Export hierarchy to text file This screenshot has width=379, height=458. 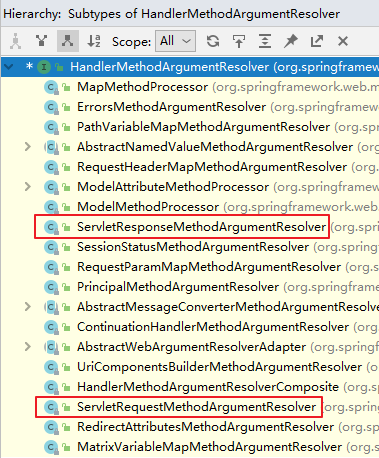(x=317, y=41)
